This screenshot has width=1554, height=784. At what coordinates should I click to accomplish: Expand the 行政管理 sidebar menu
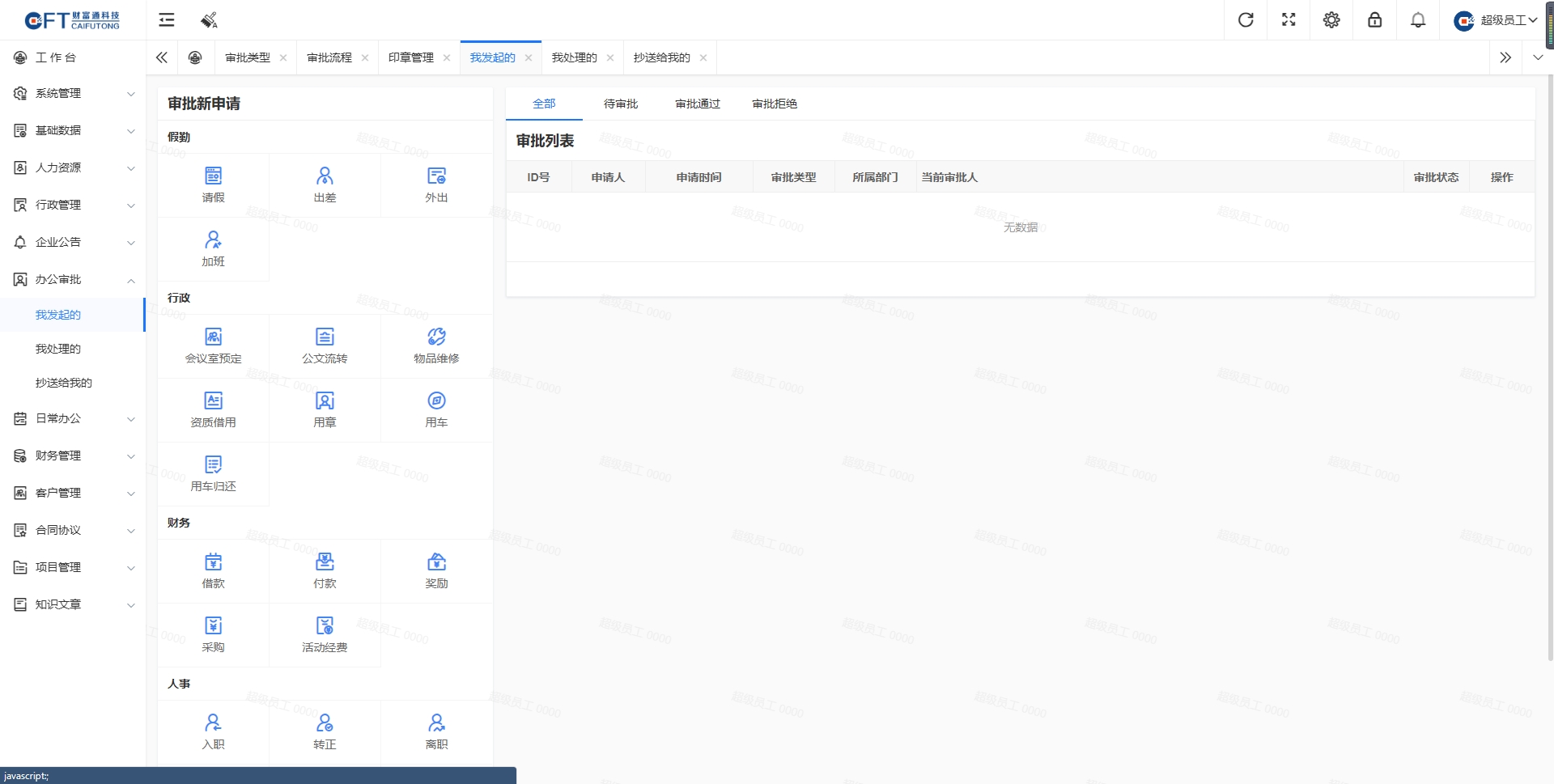73,205
